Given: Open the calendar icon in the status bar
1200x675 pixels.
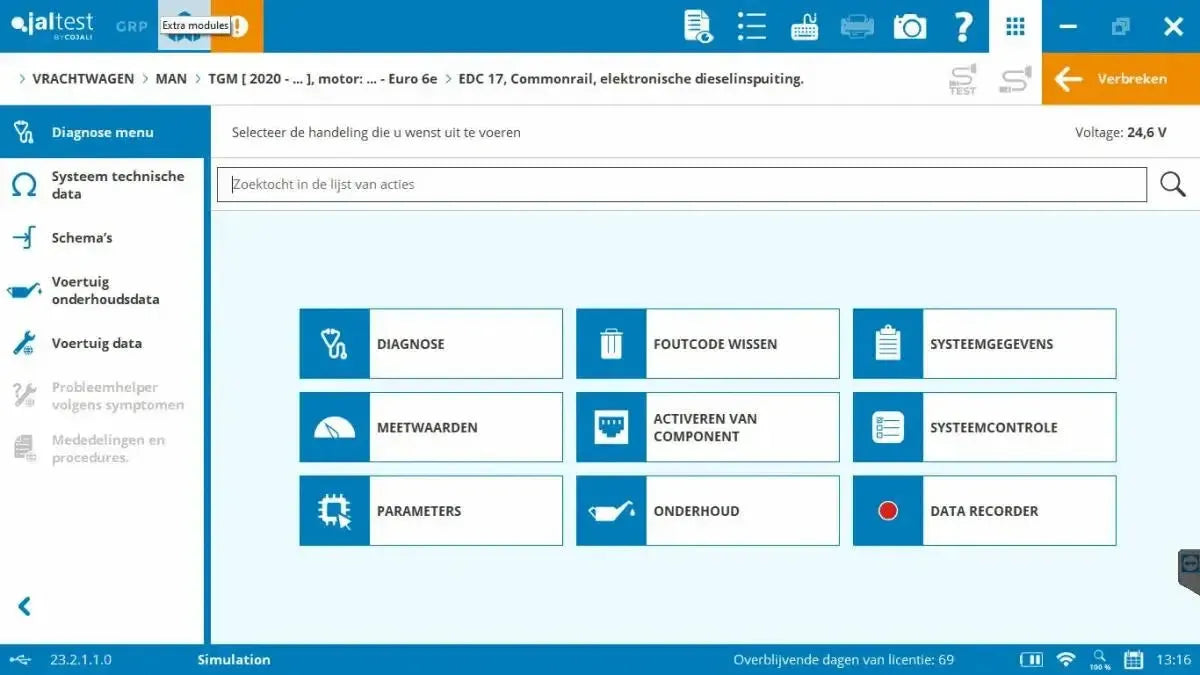Looking at the screenshot, I should point(1133,659).
